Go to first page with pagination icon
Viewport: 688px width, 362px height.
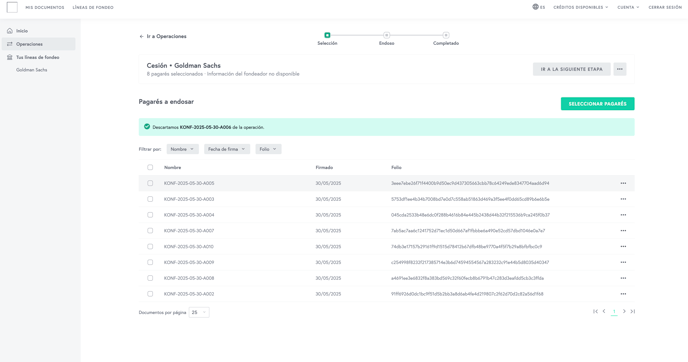pyautogui.click(x=595, y=312)
